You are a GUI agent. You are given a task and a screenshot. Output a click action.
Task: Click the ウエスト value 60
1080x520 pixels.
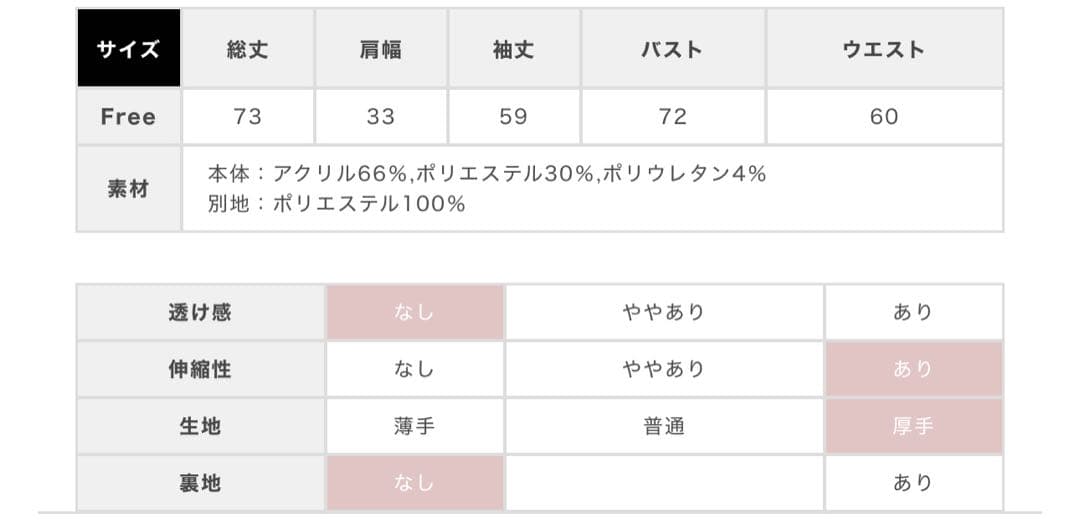884,116
